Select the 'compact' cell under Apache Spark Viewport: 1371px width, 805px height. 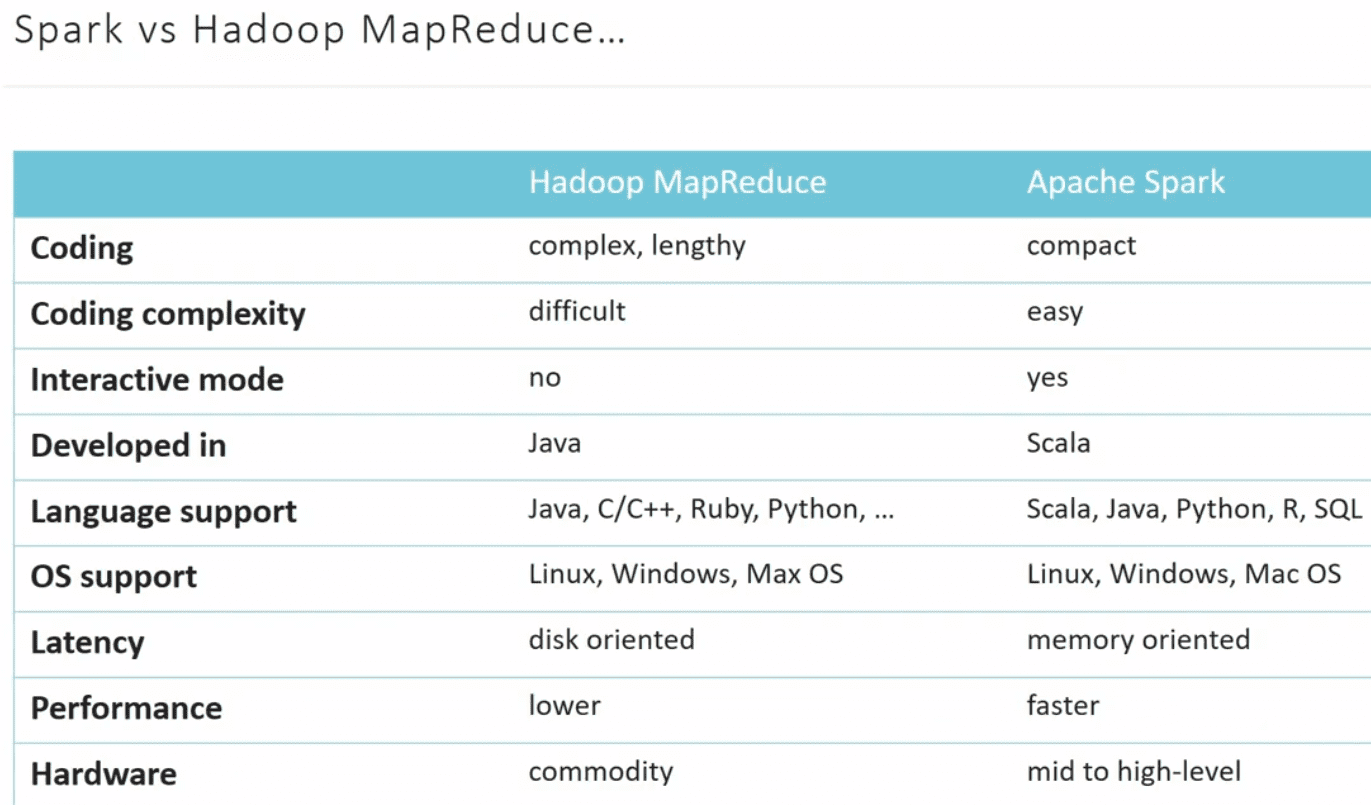tap(1081, 246)
